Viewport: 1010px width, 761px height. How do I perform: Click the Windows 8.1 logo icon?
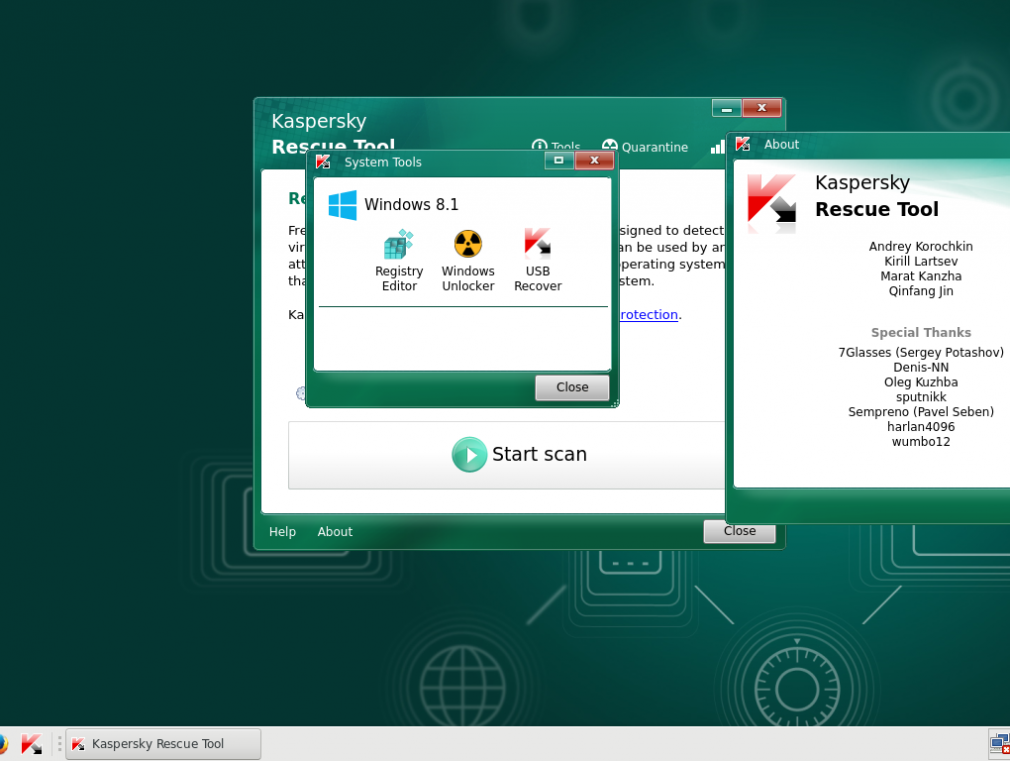[343, 205]
